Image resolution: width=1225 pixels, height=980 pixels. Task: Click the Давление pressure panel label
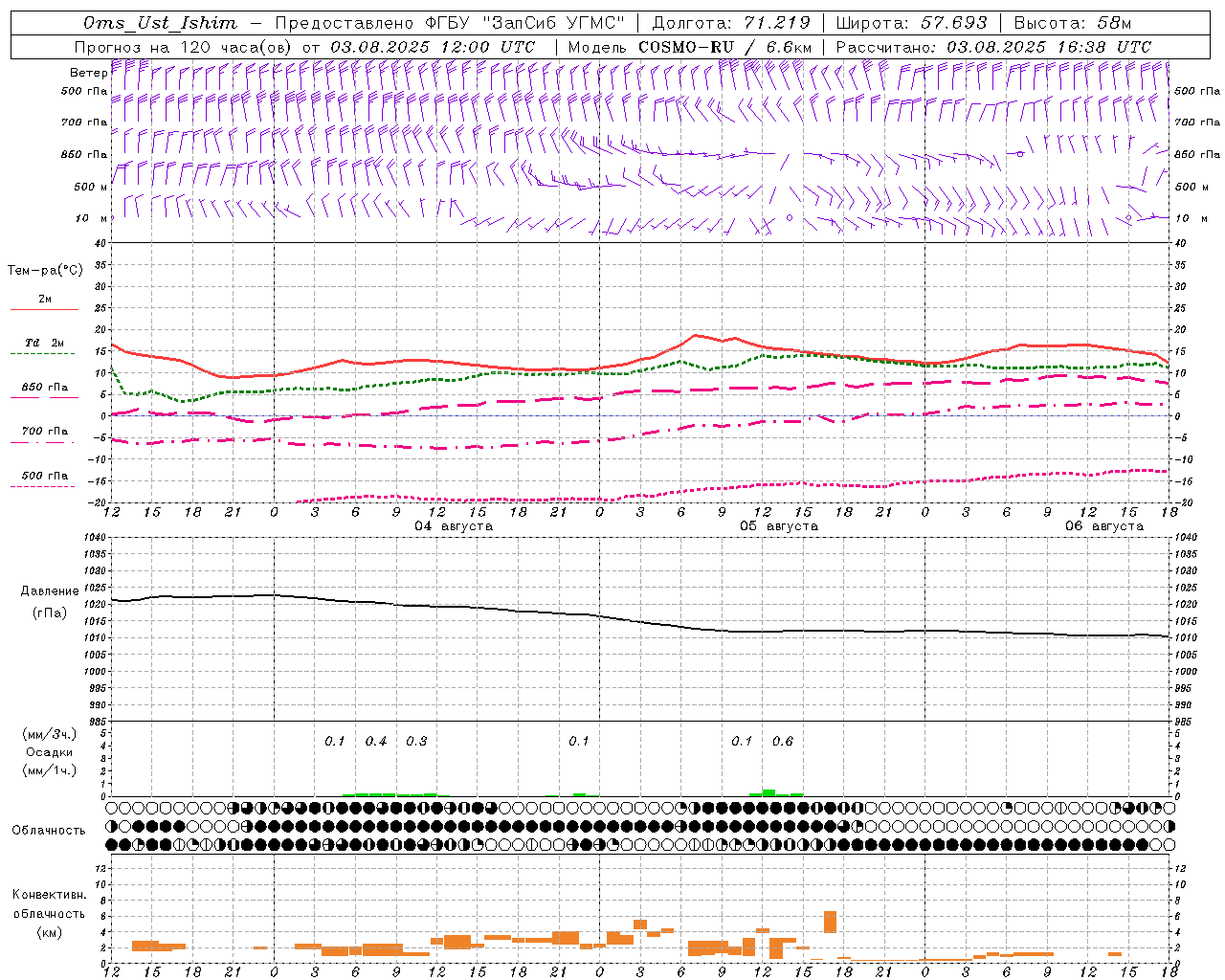(x=50, y=591)
